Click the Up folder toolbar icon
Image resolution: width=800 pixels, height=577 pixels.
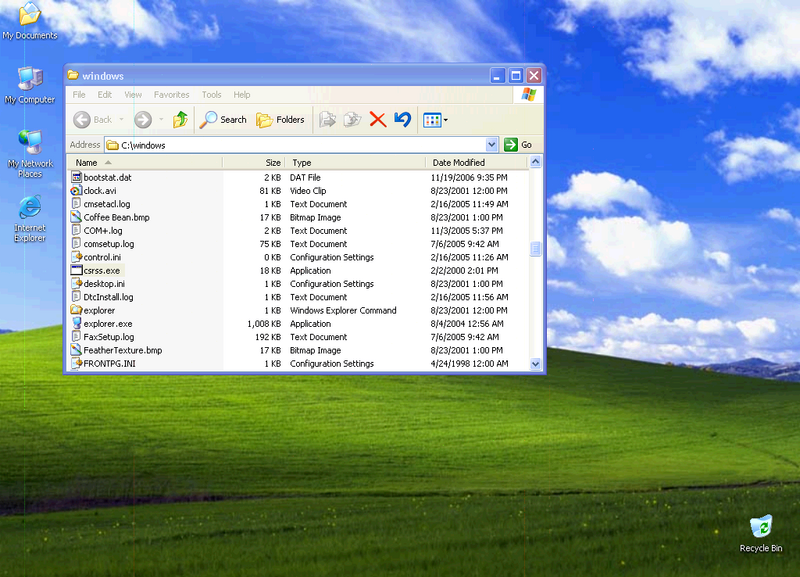pyautogui.click(x=180, y=120)
